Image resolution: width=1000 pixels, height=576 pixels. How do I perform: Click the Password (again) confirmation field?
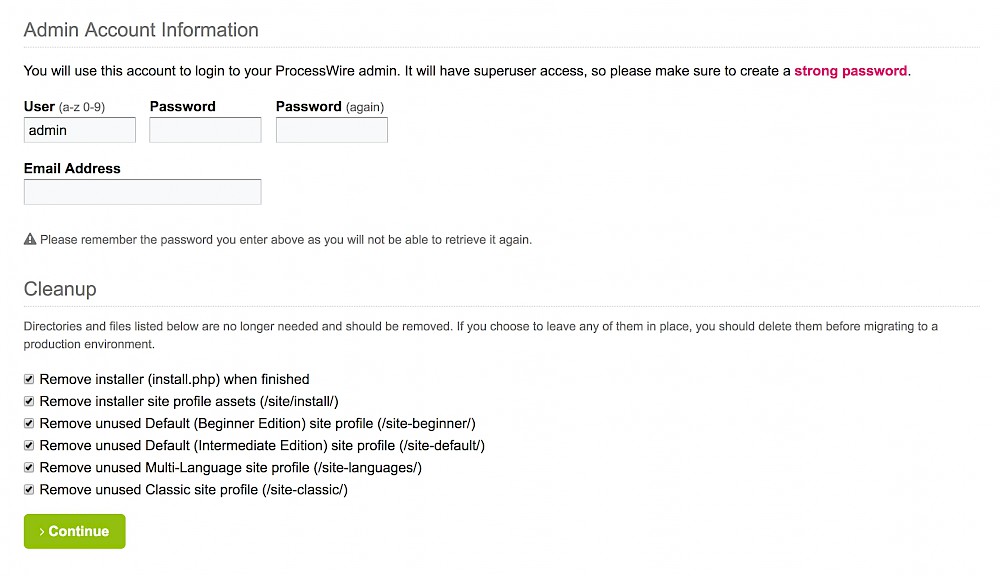coord(331,130)
